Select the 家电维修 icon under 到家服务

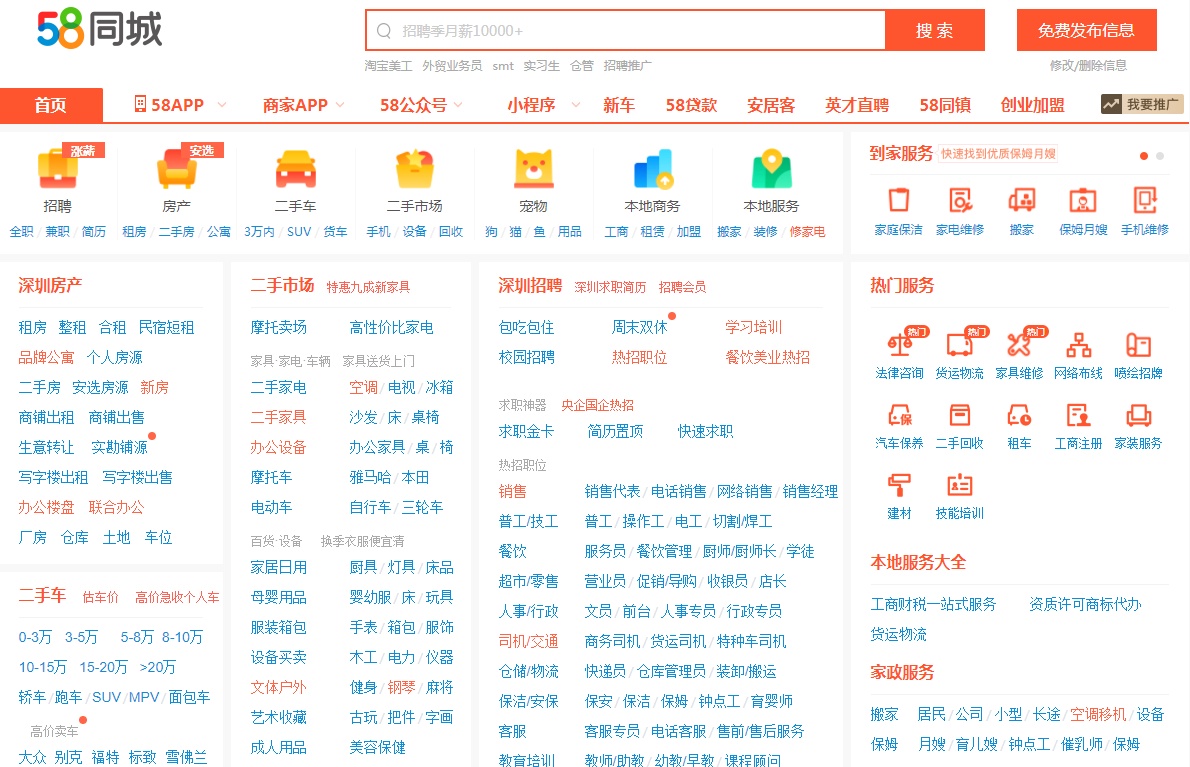[x=960, y=200]
